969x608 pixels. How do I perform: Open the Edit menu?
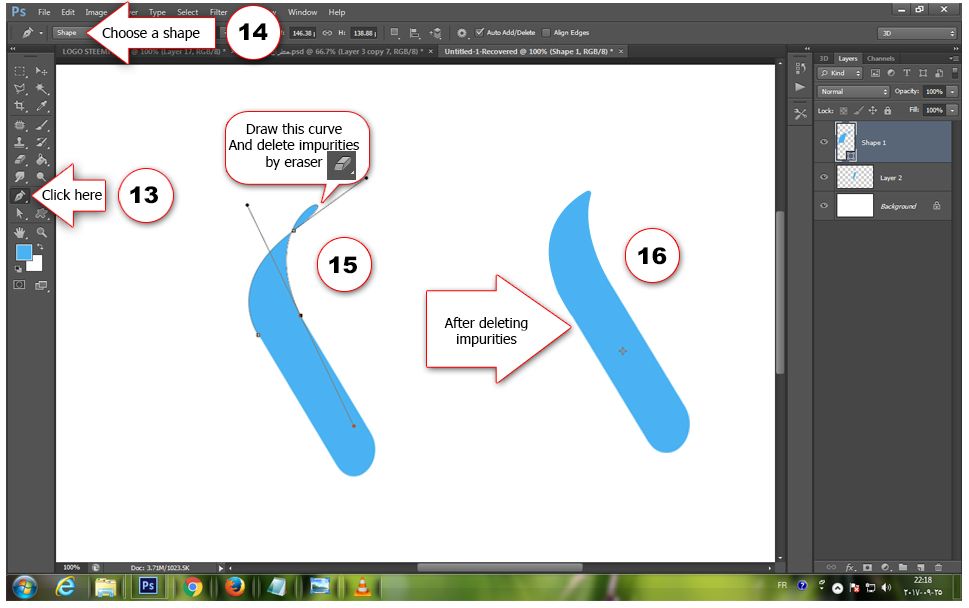(68, 12)
